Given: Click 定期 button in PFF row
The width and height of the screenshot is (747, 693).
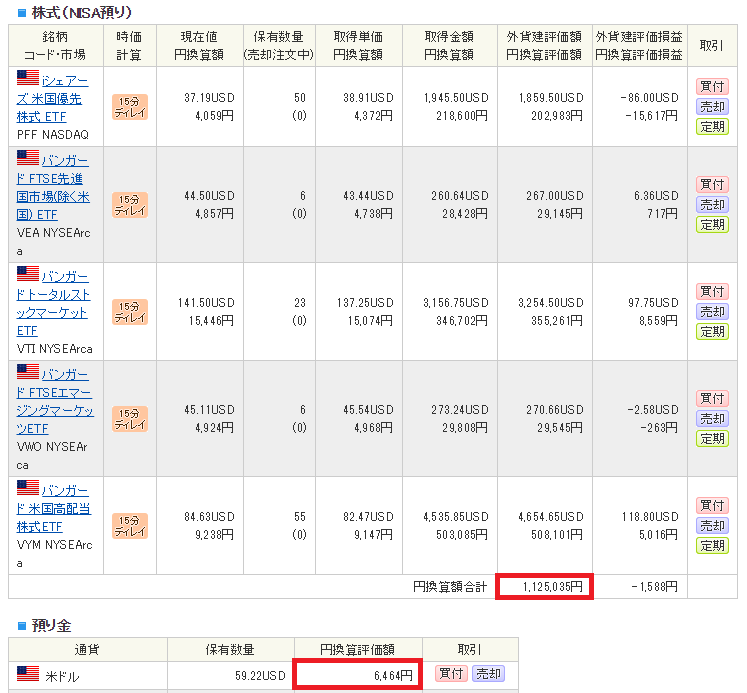Looking at the screenshot, I should tap(712, 126).
